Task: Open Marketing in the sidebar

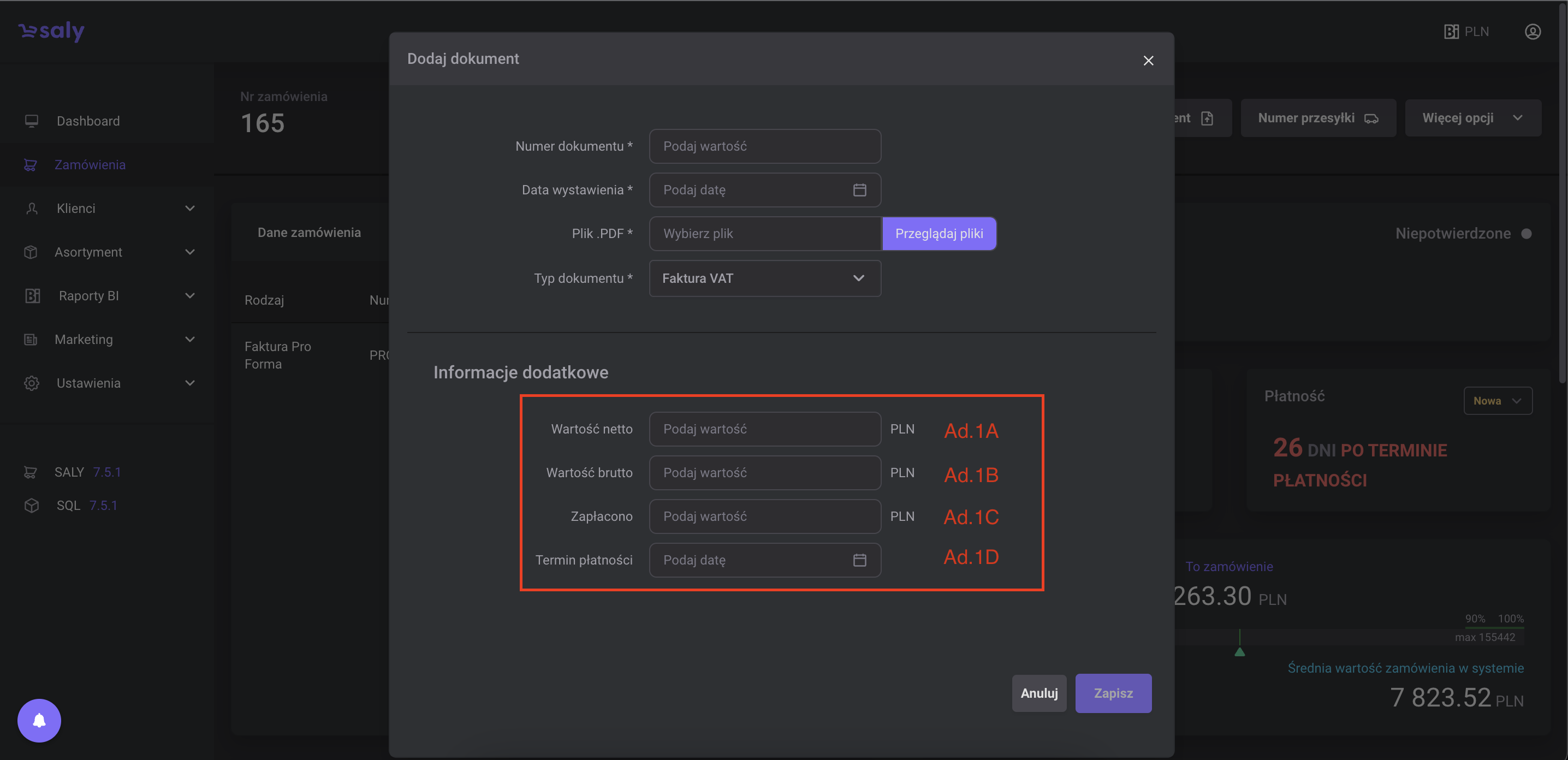Action: 84,340
